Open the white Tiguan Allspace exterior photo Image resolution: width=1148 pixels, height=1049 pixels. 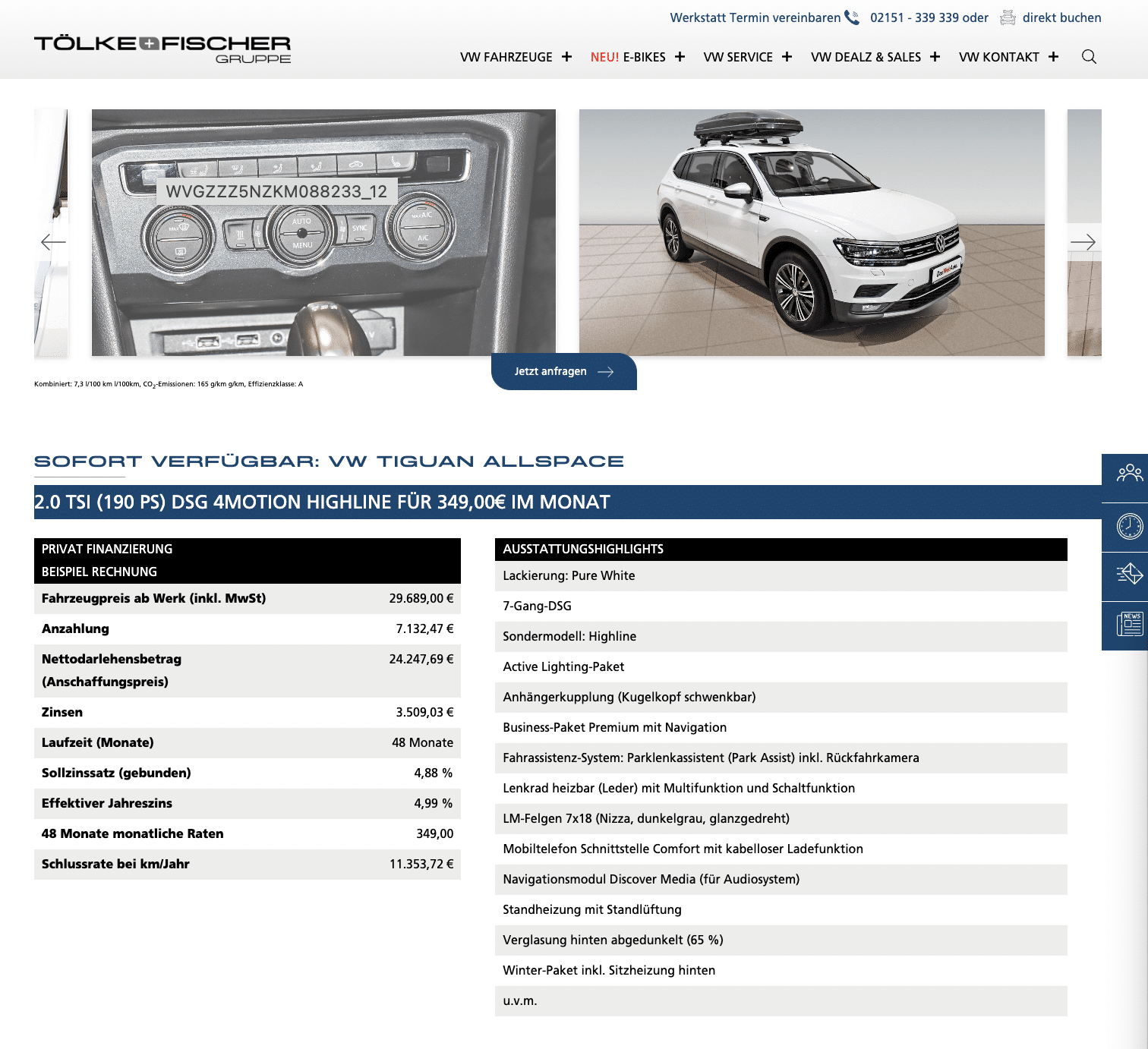tap(812, 232)
